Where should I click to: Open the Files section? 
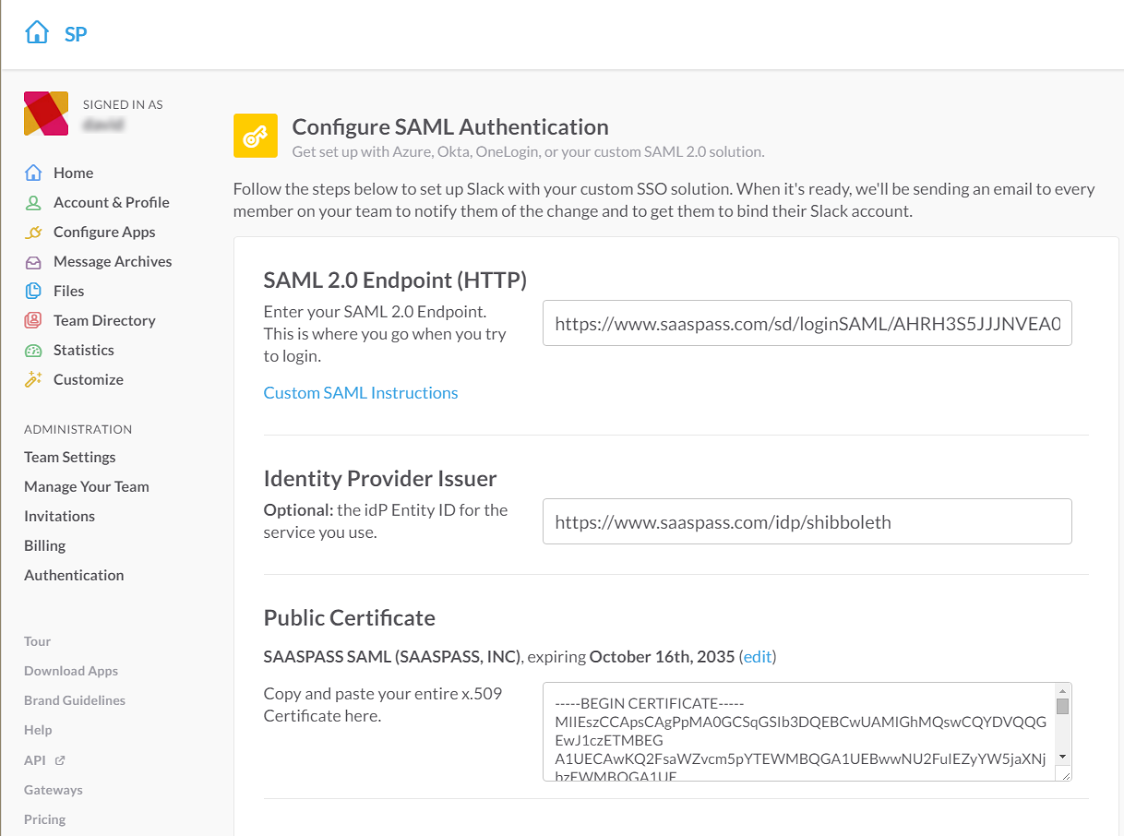click(x=69, y=291)
